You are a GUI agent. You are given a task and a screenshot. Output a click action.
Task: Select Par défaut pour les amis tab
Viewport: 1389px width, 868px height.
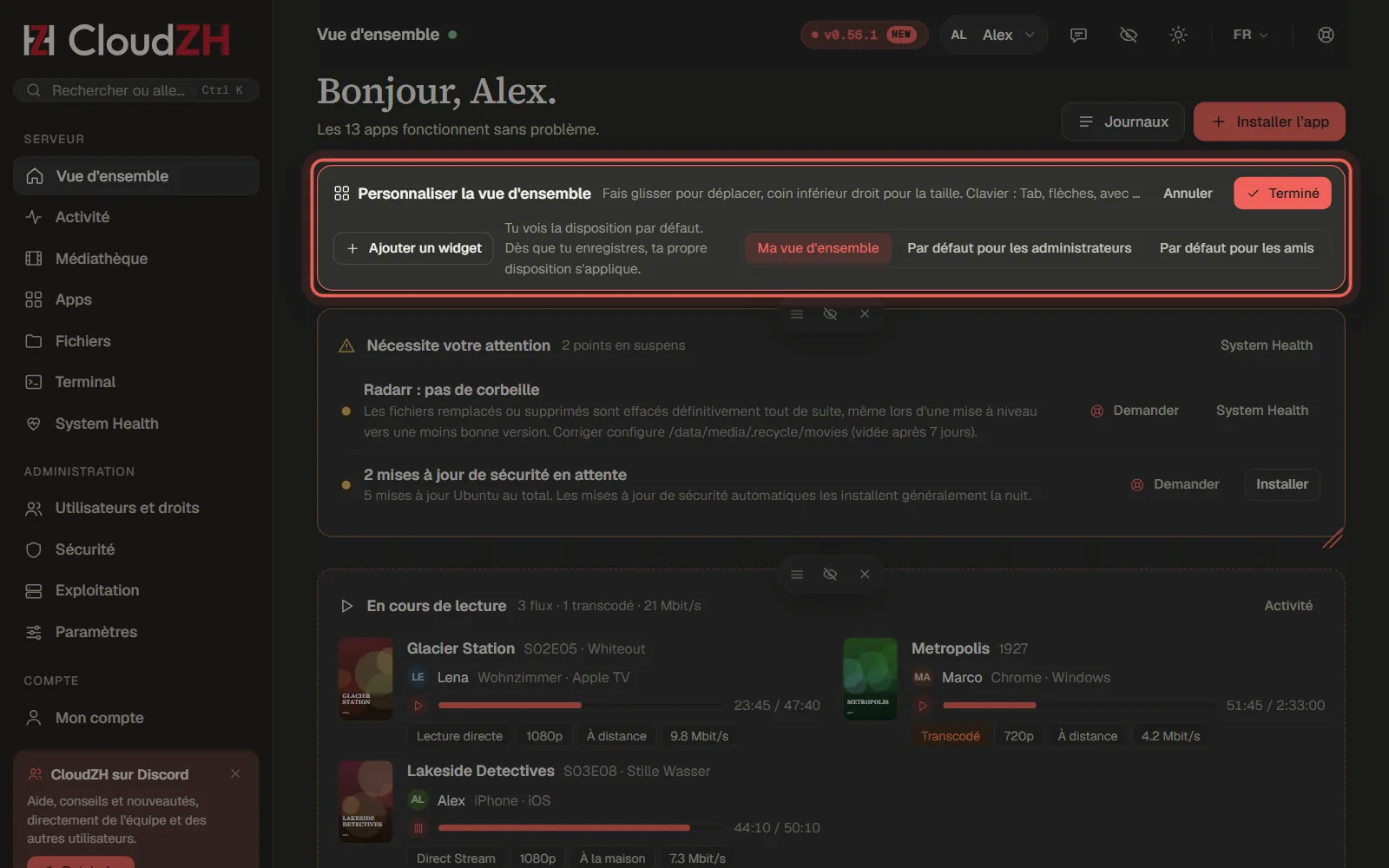point(1236,248)
